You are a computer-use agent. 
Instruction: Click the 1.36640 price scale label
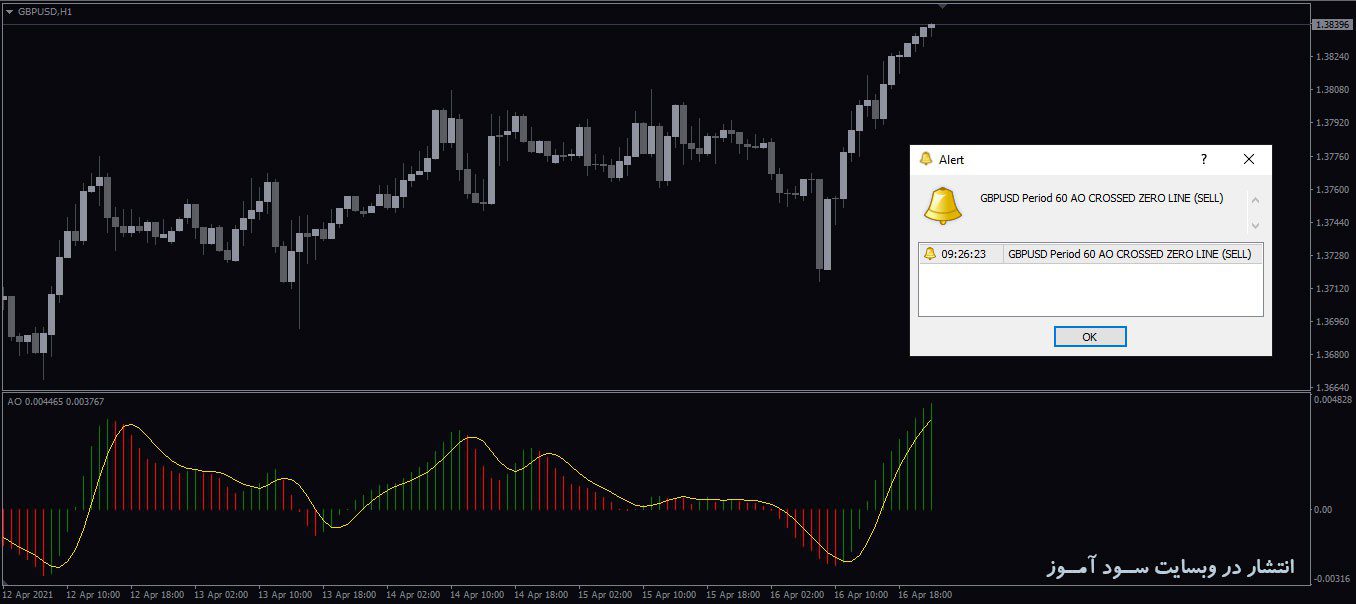pyautogui.click(x=1332, y=387)
